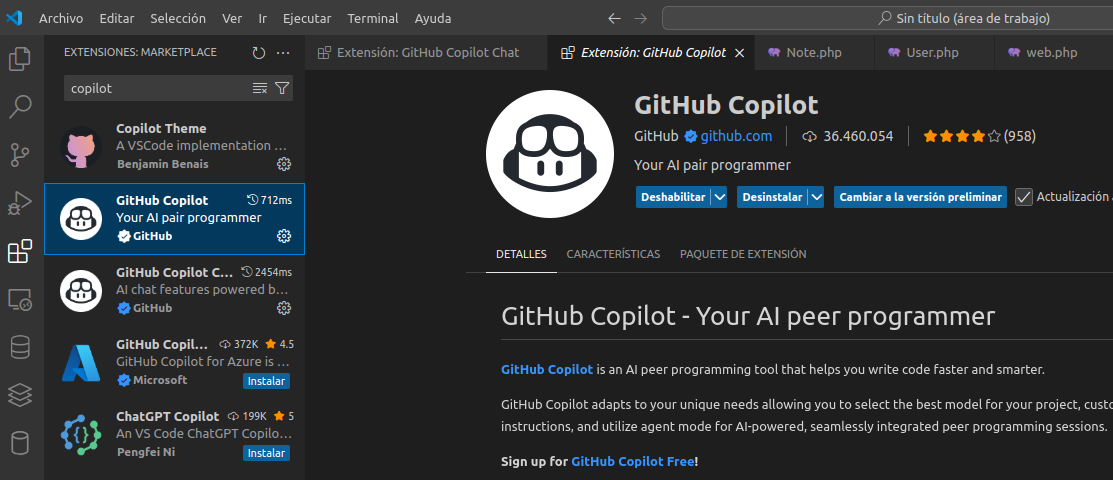Open the Ver menu
This screenshot has width=1113, height=480.
(232, 18)
